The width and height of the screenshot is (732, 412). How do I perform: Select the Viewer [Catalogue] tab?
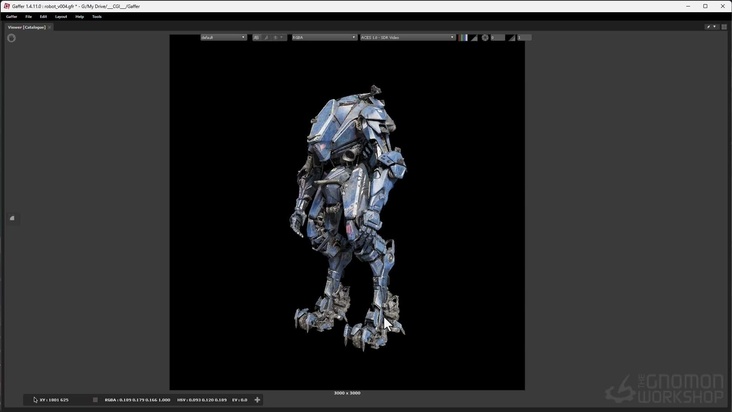(27, 27)
